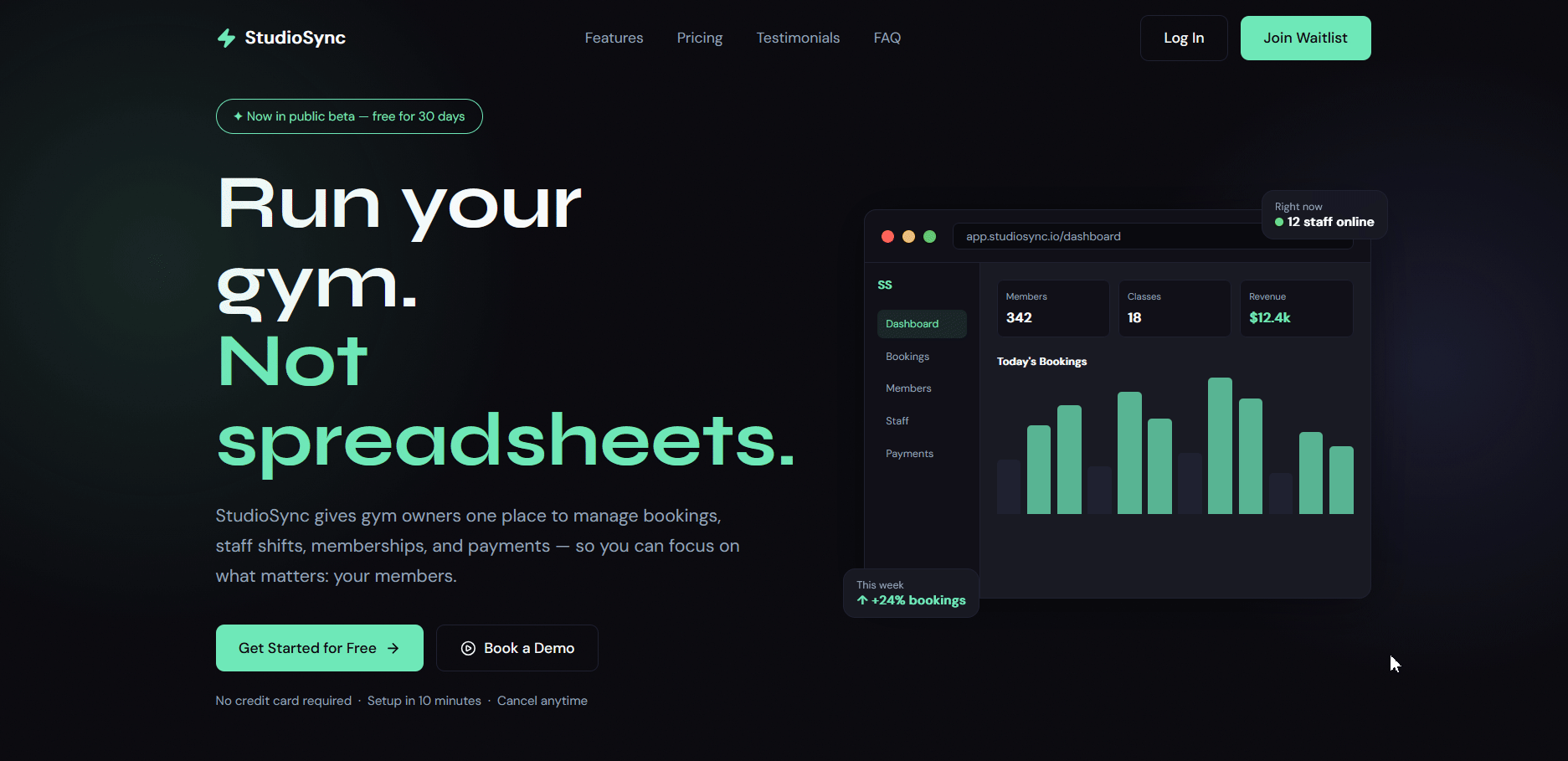Click the Revenue $12.4k stat card
Image resolution: width=1568 pixels, height=761 pixels.
click(1295, 308)
